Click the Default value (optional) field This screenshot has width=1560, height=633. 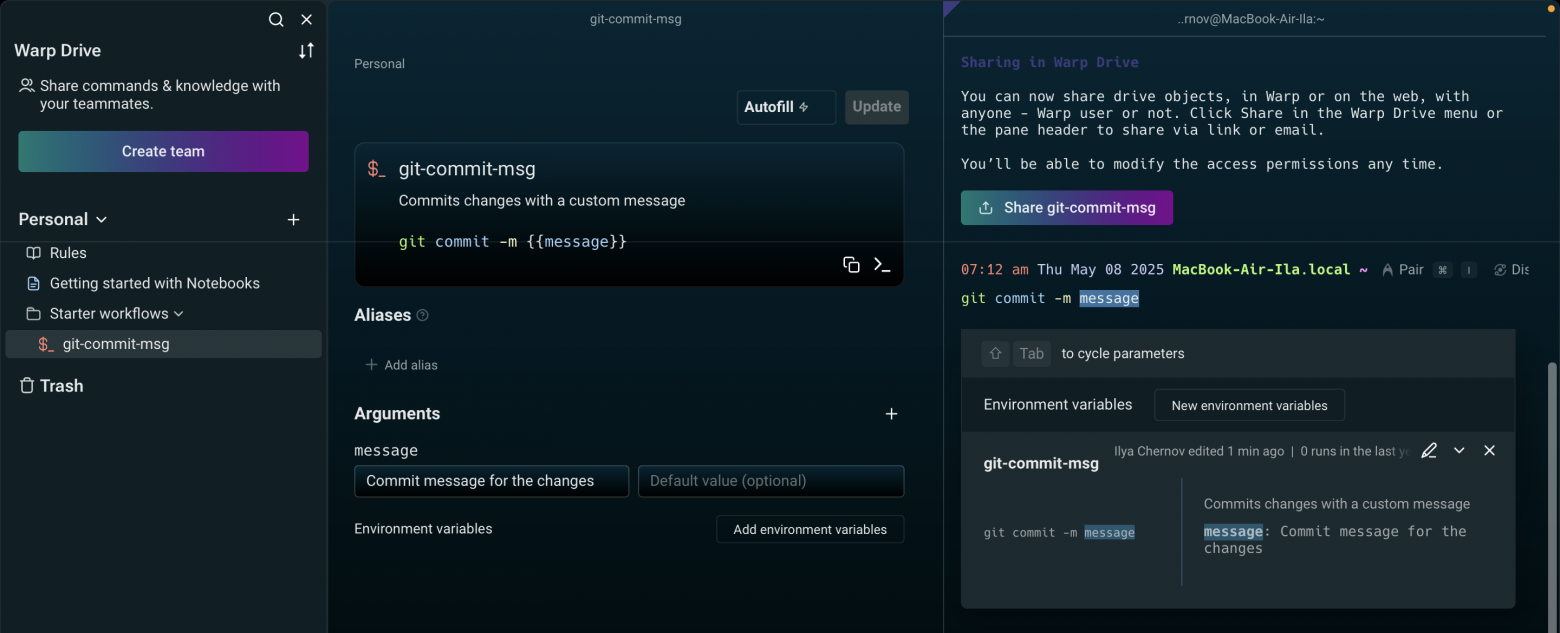tap(771, 481)
